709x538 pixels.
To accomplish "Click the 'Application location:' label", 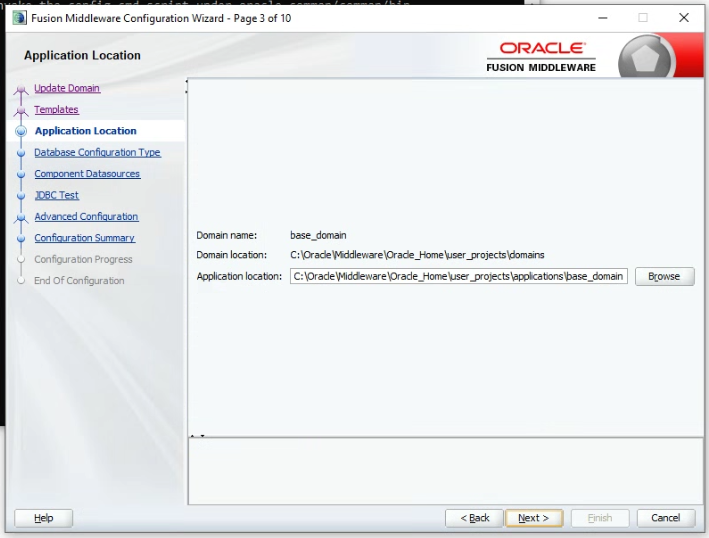I will (239, 276).
